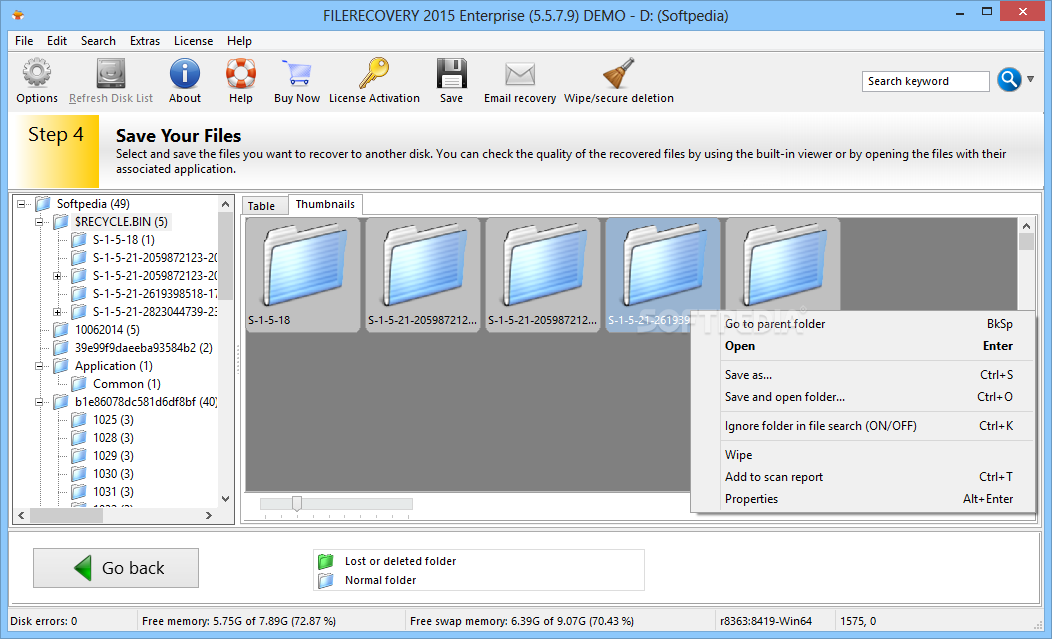This screenshot has height=639, width=1052.
Task: Expand the second S-1-5-21-2059872123 tree folder
Action: (58, 276)
